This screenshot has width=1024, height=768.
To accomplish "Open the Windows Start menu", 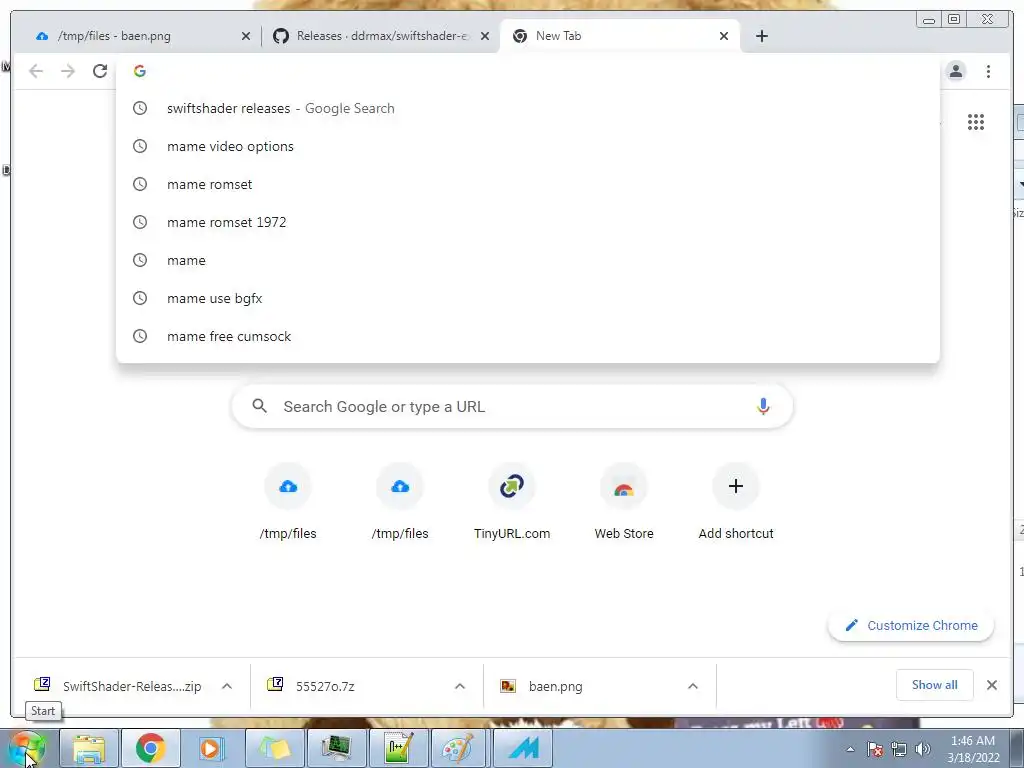I will click(27, 748).
